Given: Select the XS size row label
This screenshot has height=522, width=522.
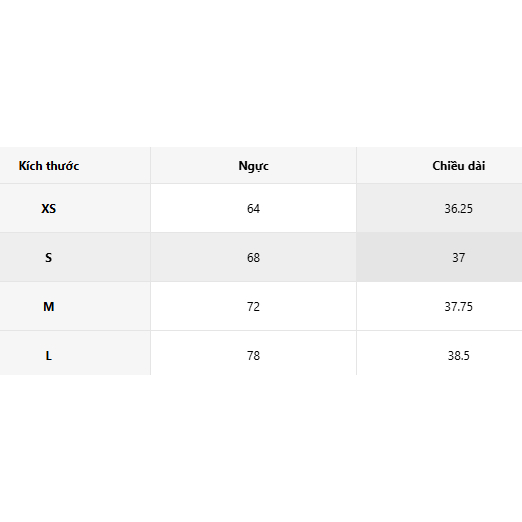Looking at the screenshot, I should tap(49, 209).
